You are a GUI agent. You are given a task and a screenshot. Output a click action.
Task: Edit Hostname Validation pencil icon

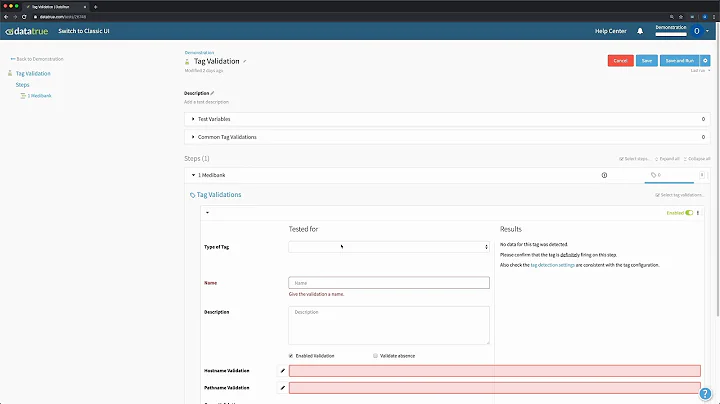tap(282, 370)
